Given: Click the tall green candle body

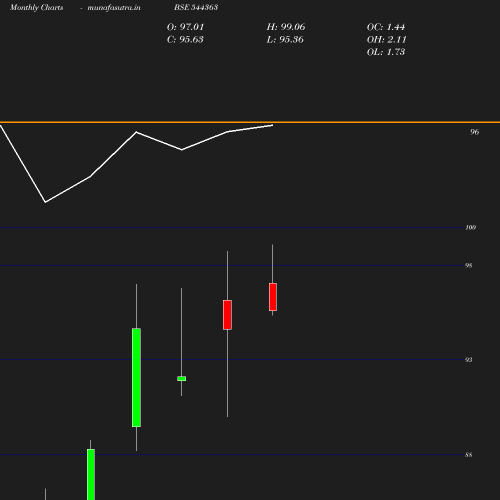Looking at the screenshot, I should tap(136, 377).
